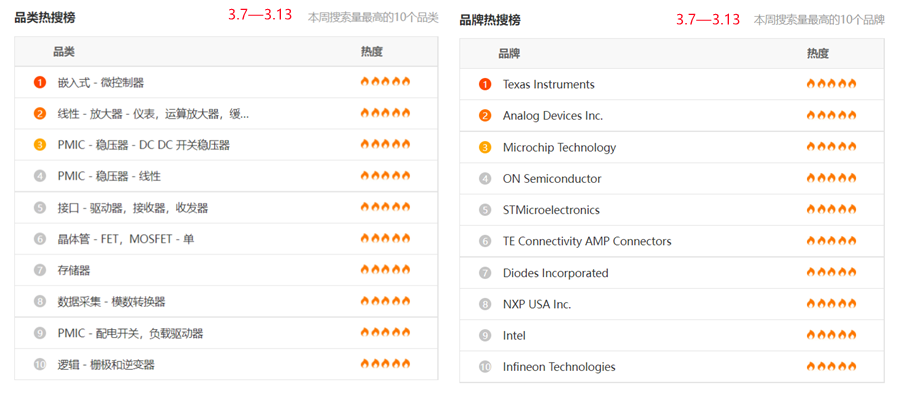Image resolution: width=900 pixels, height=397 pixels.
Task: Click rank 5 badge beside 接口 - 驱动器
Action: (x=40, y=208)
